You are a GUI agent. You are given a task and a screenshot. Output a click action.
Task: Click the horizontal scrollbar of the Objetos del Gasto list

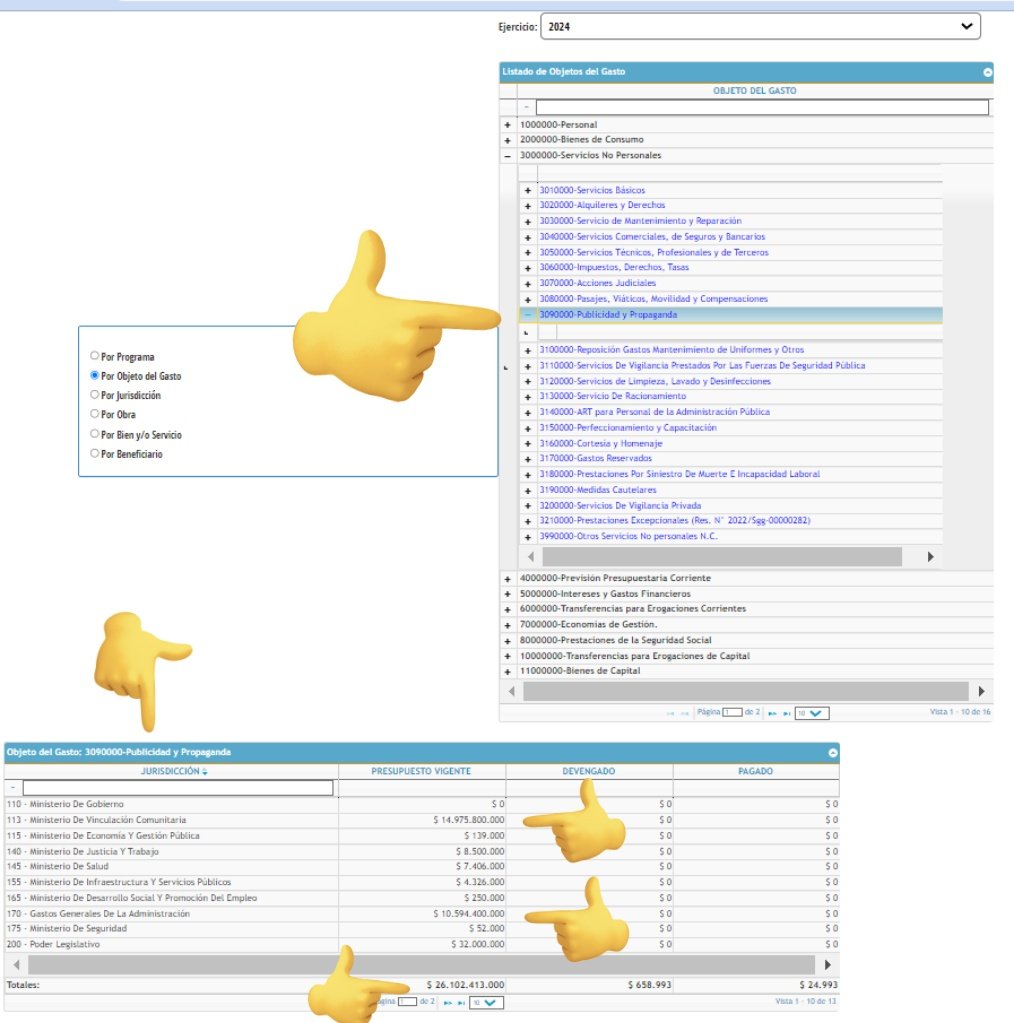pos(746,691)
